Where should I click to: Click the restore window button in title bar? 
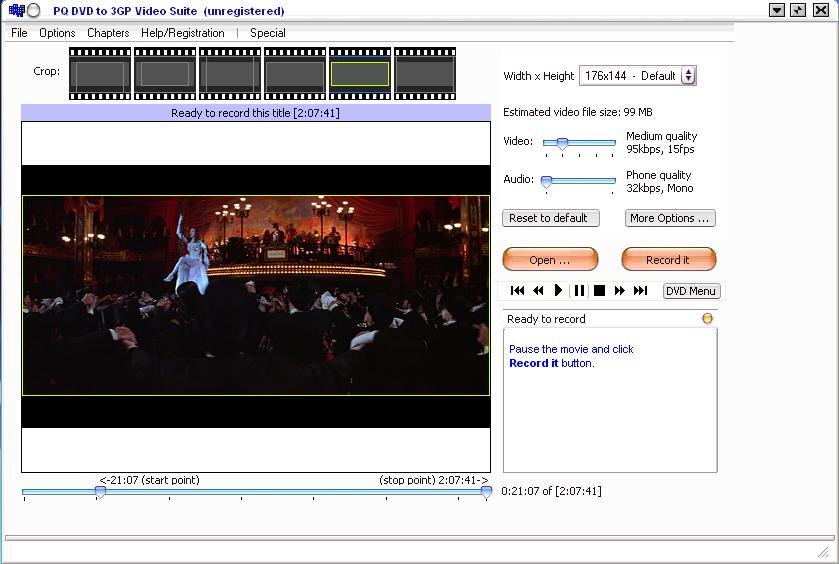click(x=798, y=10)
